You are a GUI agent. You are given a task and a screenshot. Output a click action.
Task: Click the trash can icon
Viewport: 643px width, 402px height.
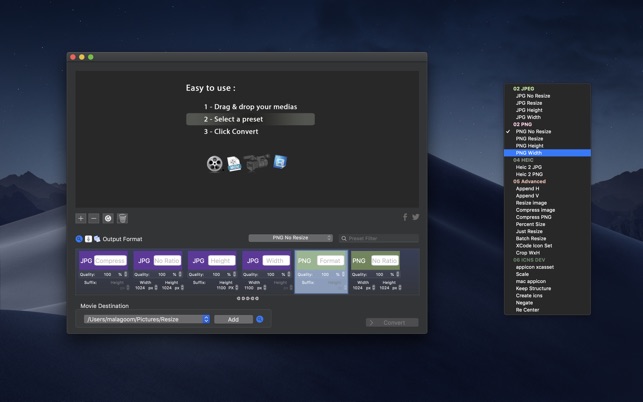click(x=122, y=218)
